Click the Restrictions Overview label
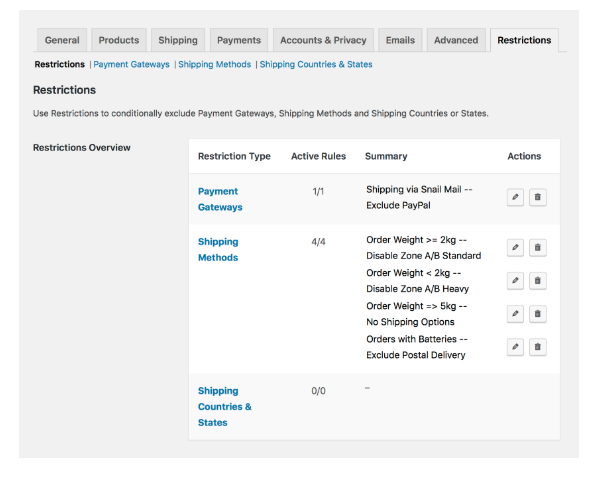 82,147
